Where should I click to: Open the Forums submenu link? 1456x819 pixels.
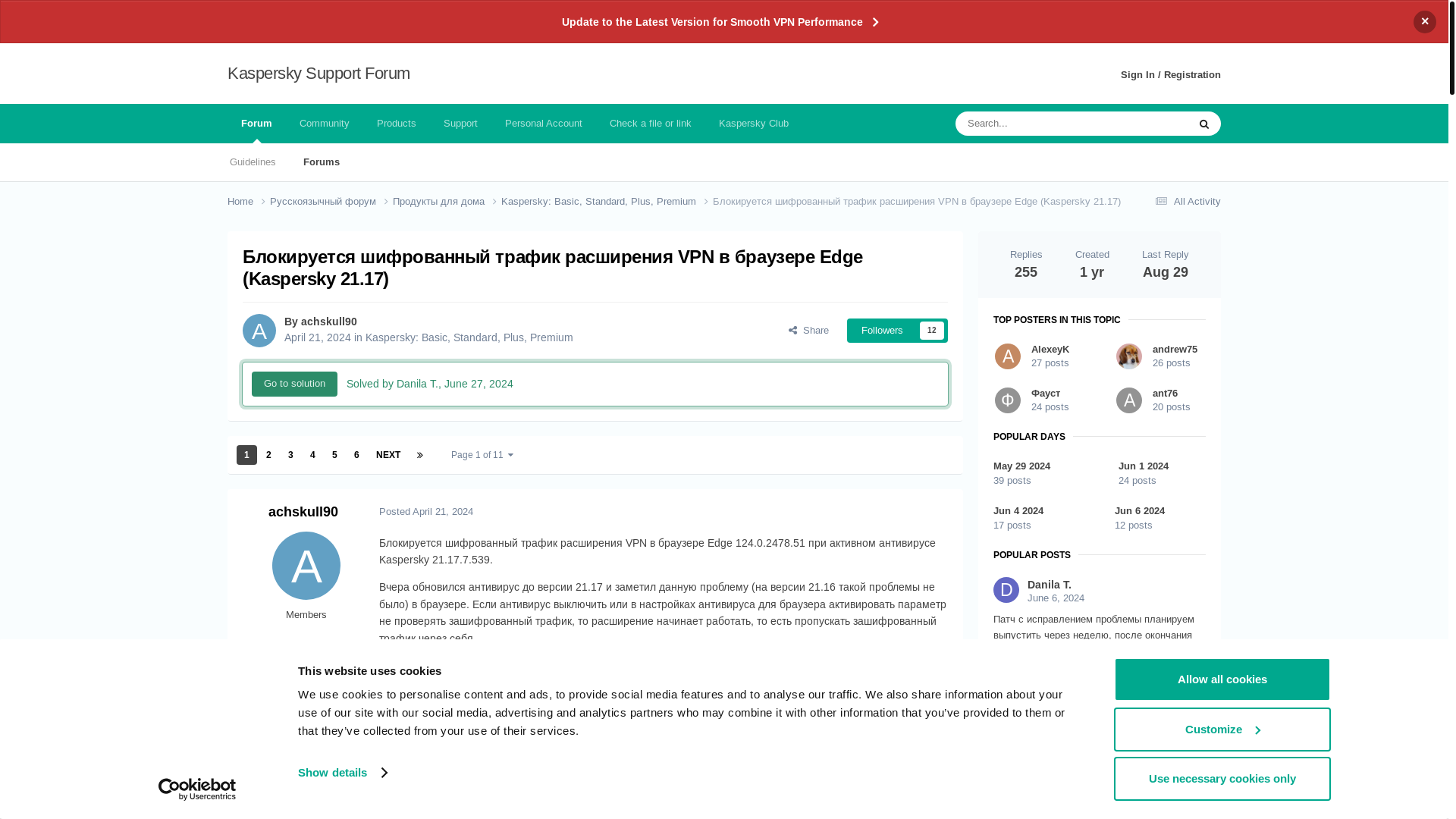pos(322,162)
